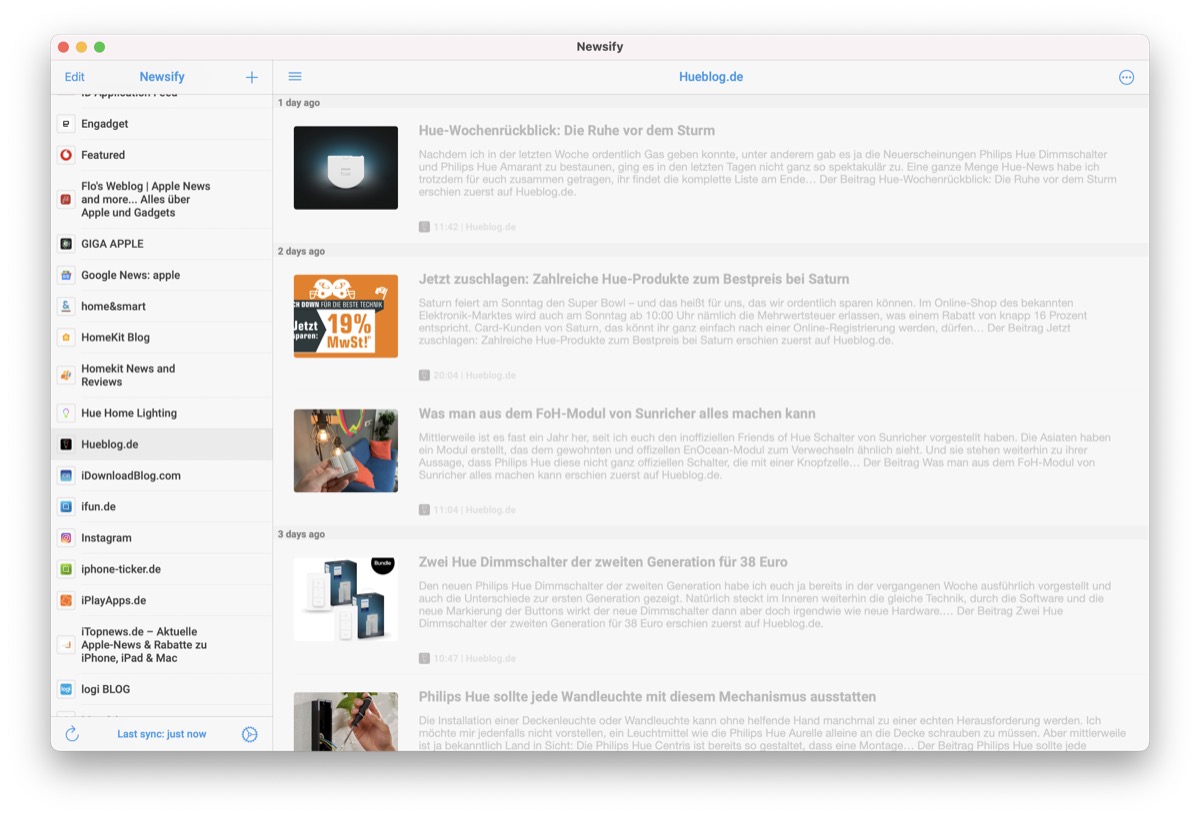Open settings gear icon in sidebar footer
Image resolution: width=1200 pixels, height=818 pixels.
(250, 734)
